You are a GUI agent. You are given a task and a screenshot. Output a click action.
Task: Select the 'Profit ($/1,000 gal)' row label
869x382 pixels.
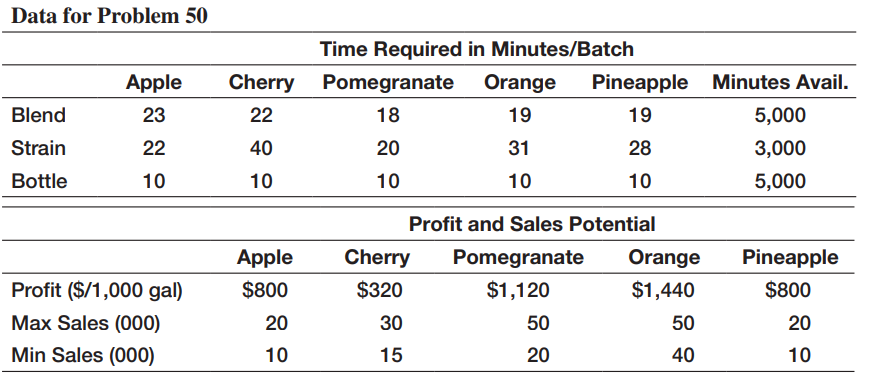click(x=97, y=291)
